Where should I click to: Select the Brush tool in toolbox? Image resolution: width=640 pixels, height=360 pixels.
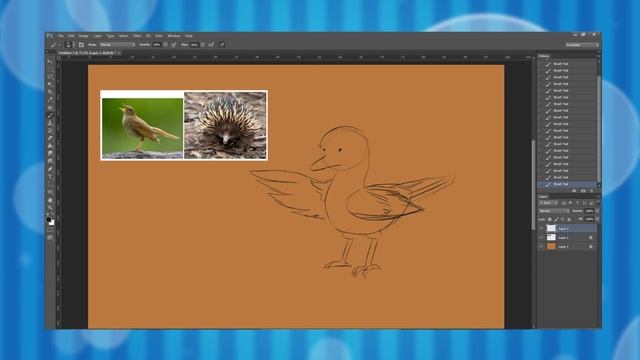click(50, 116)
